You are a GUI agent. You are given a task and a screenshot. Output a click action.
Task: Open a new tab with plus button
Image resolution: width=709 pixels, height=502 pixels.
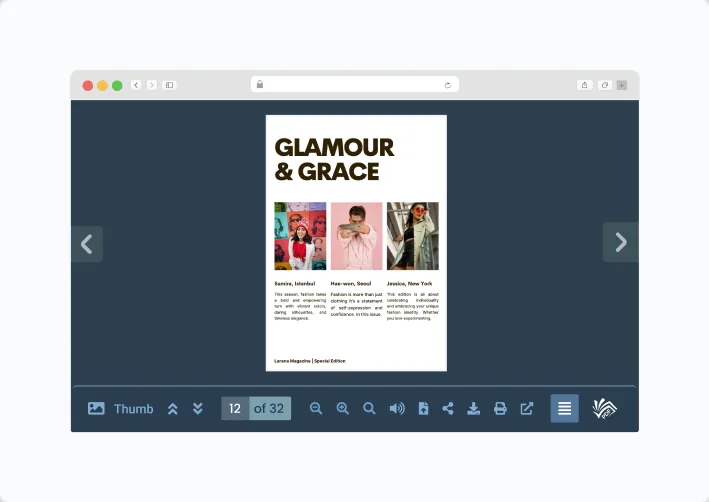pyautogui.click(x=622, y=85)
